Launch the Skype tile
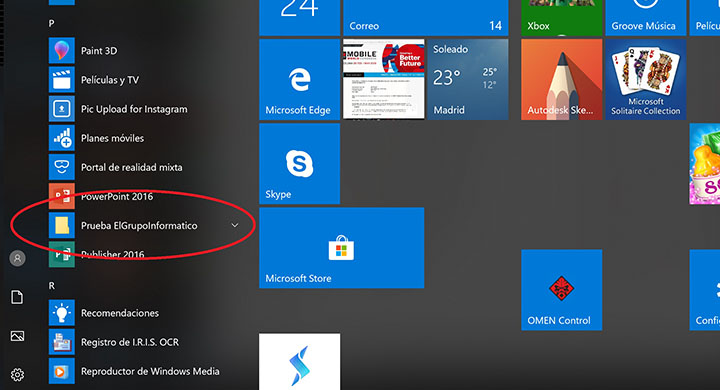This screenshot has height=390, width=720. [x=299, y=164]
